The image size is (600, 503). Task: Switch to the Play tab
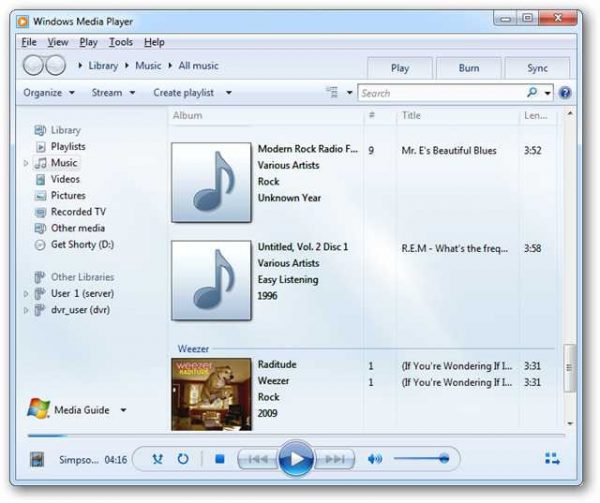(x=400, y=68)
